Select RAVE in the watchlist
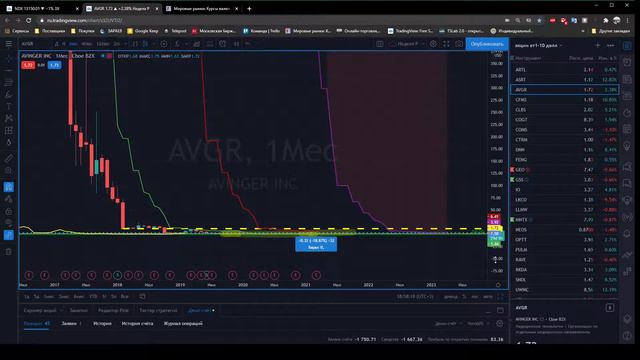Screen dimensions: 640x360 [x=565, y=260]
